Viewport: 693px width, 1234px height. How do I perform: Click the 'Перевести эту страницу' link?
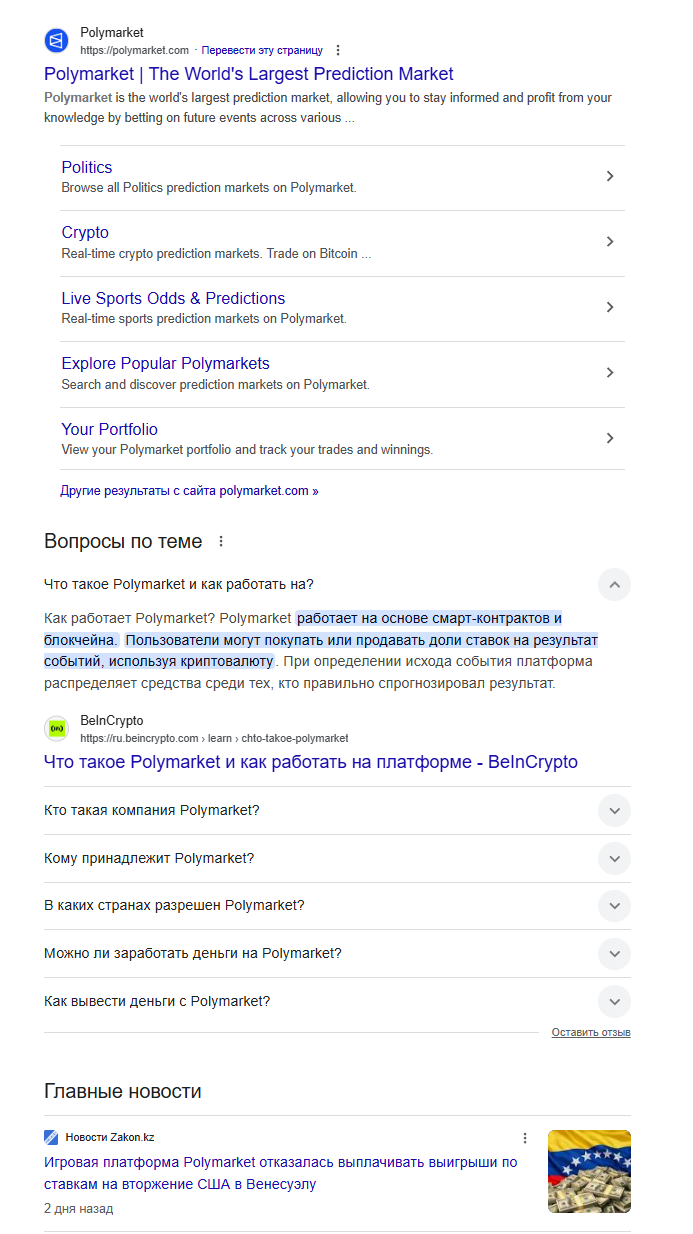(x=262, y=50)
